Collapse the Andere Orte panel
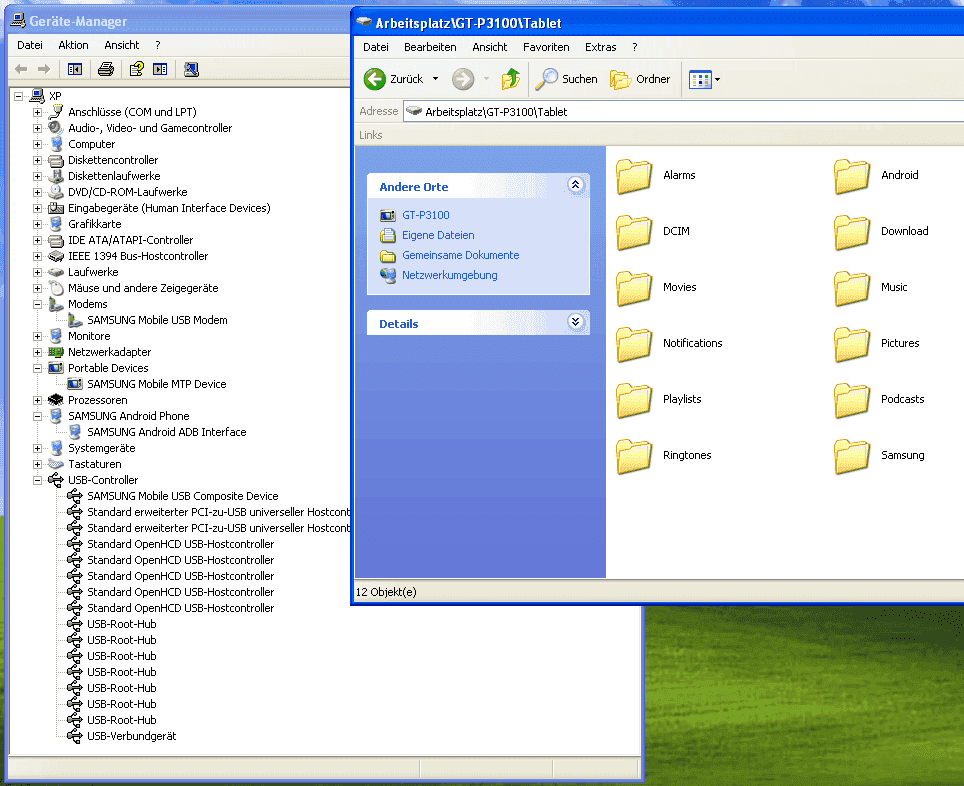 coord(575,185)
